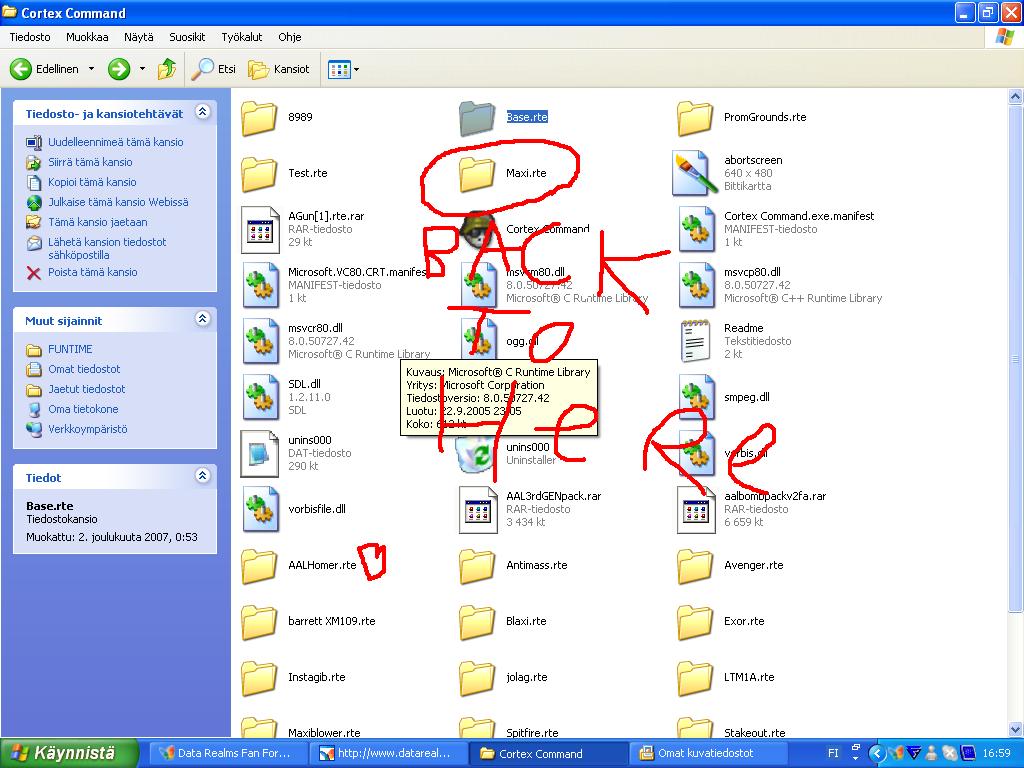This screenshot has width=1024, height=768.
Task: Select the SDL.dll file icon
Action: coord(260,397)
